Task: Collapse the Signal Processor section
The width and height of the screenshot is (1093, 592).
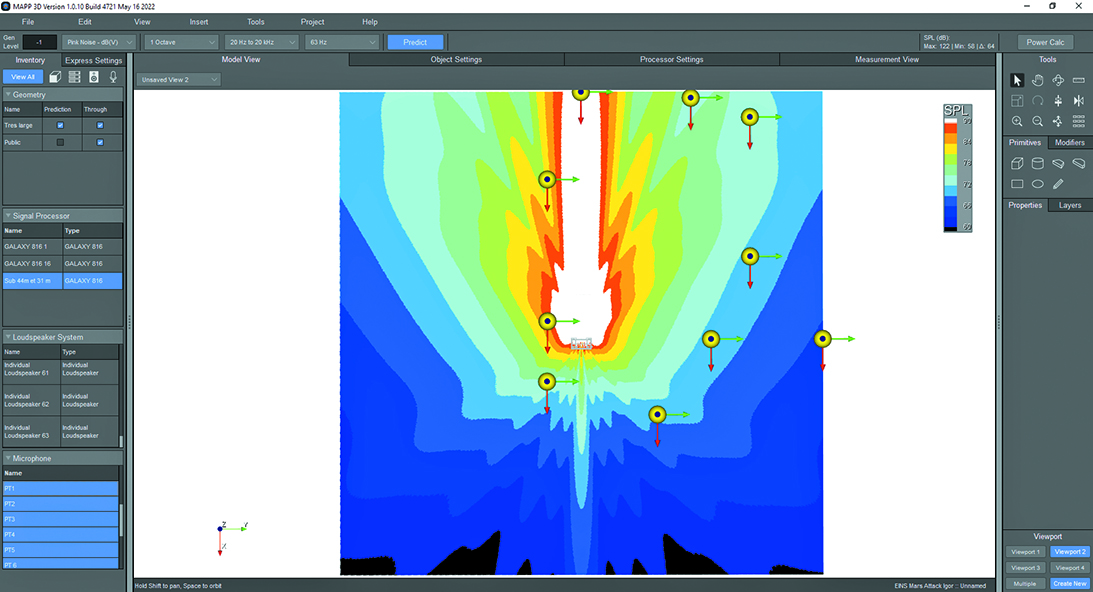Action: (8, 215)
